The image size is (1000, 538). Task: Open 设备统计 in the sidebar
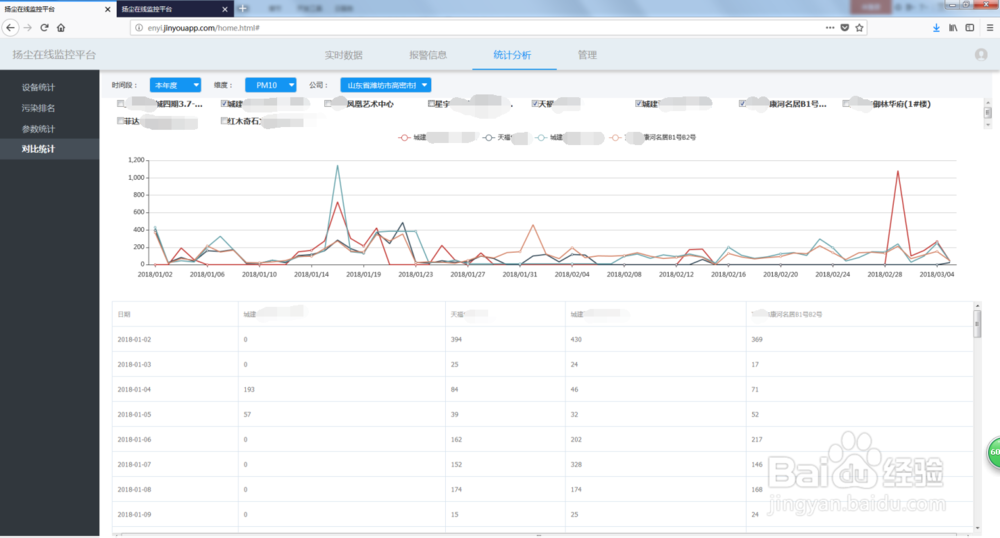38,87
